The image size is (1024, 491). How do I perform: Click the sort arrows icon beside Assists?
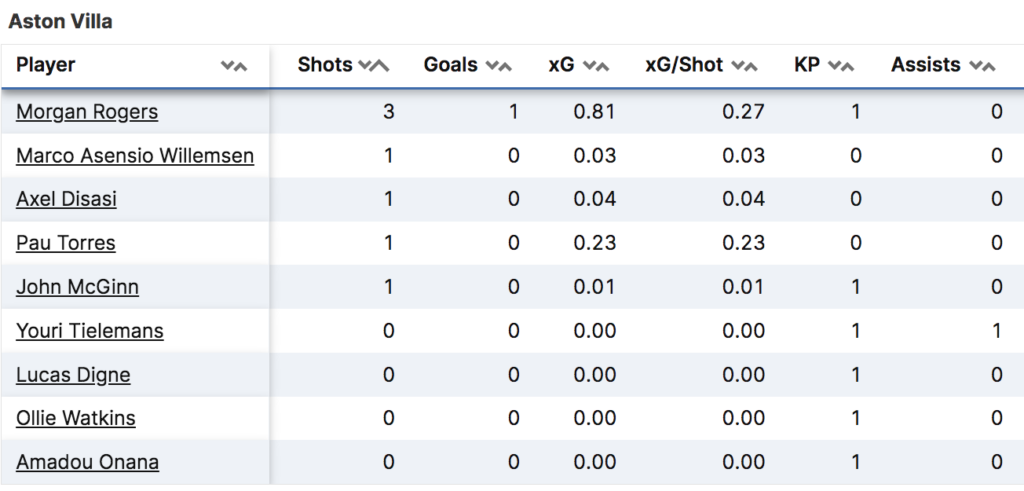click(x=981, y=66)
